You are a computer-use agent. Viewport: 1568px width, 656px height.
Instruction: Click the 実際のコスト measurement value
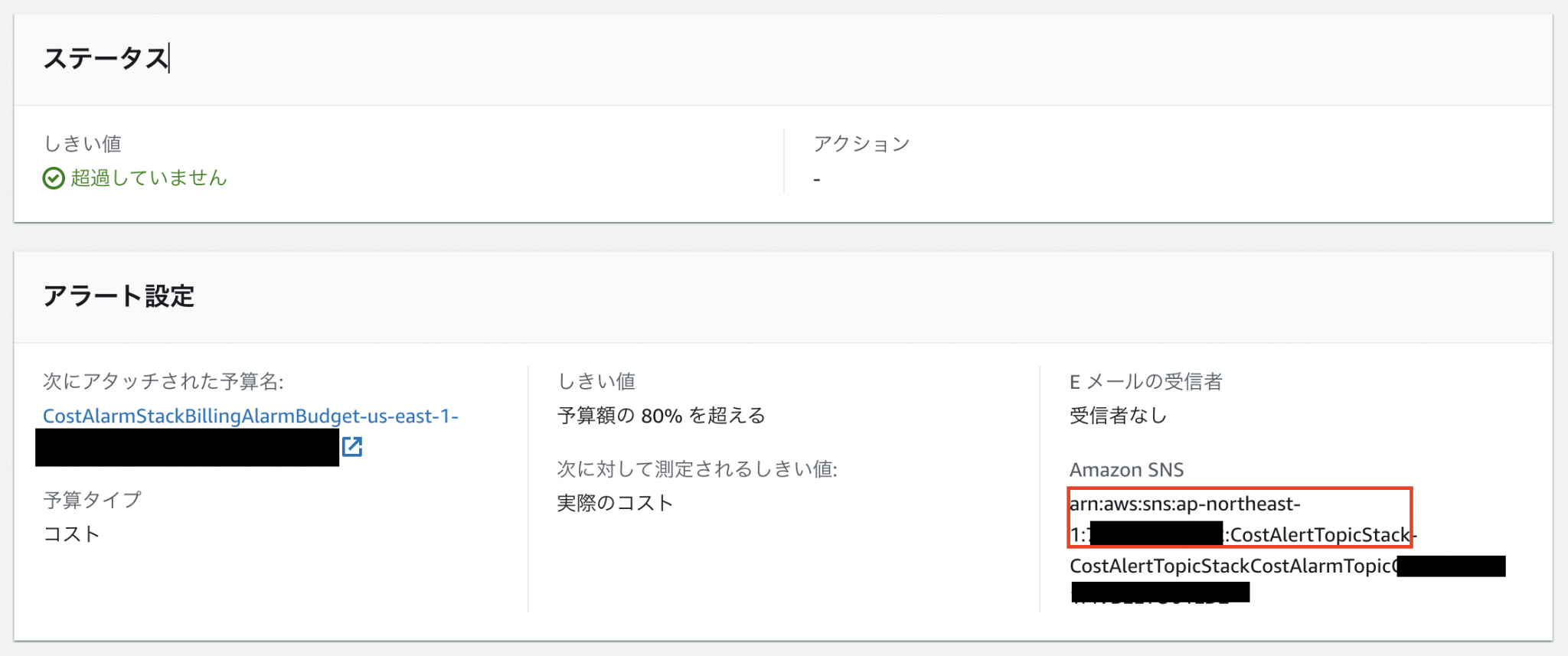(x=614, y=503)
